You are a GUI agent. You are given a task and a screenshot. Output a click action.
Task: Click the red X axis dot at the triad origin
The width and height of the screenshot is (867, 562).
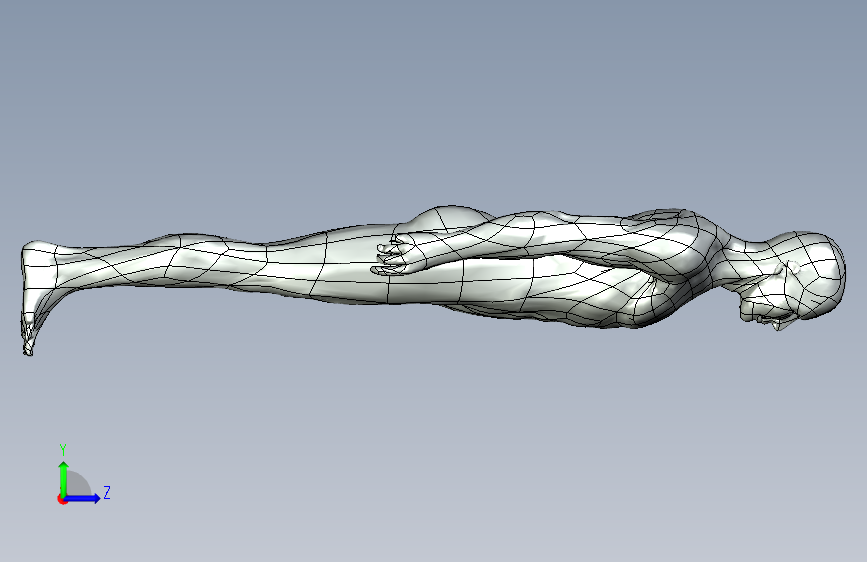pos(62,499)
